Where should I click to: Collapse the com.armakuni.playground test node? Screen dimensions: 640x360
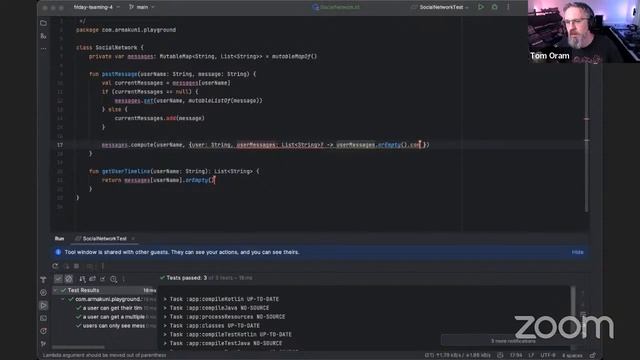pyautogui.click(x=63, y=299)
